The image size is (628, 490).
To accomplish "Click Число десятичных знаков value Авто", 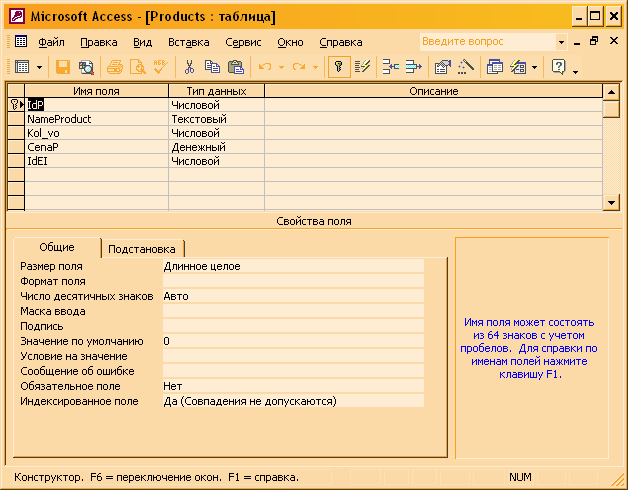I will click(293, 296).
